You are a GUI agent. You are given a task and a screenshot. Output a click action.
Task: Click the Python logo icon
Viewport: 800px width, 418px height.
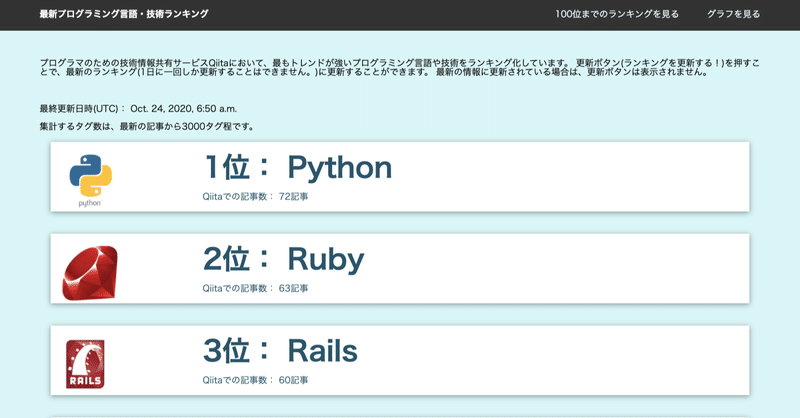(x=90, y=181)
